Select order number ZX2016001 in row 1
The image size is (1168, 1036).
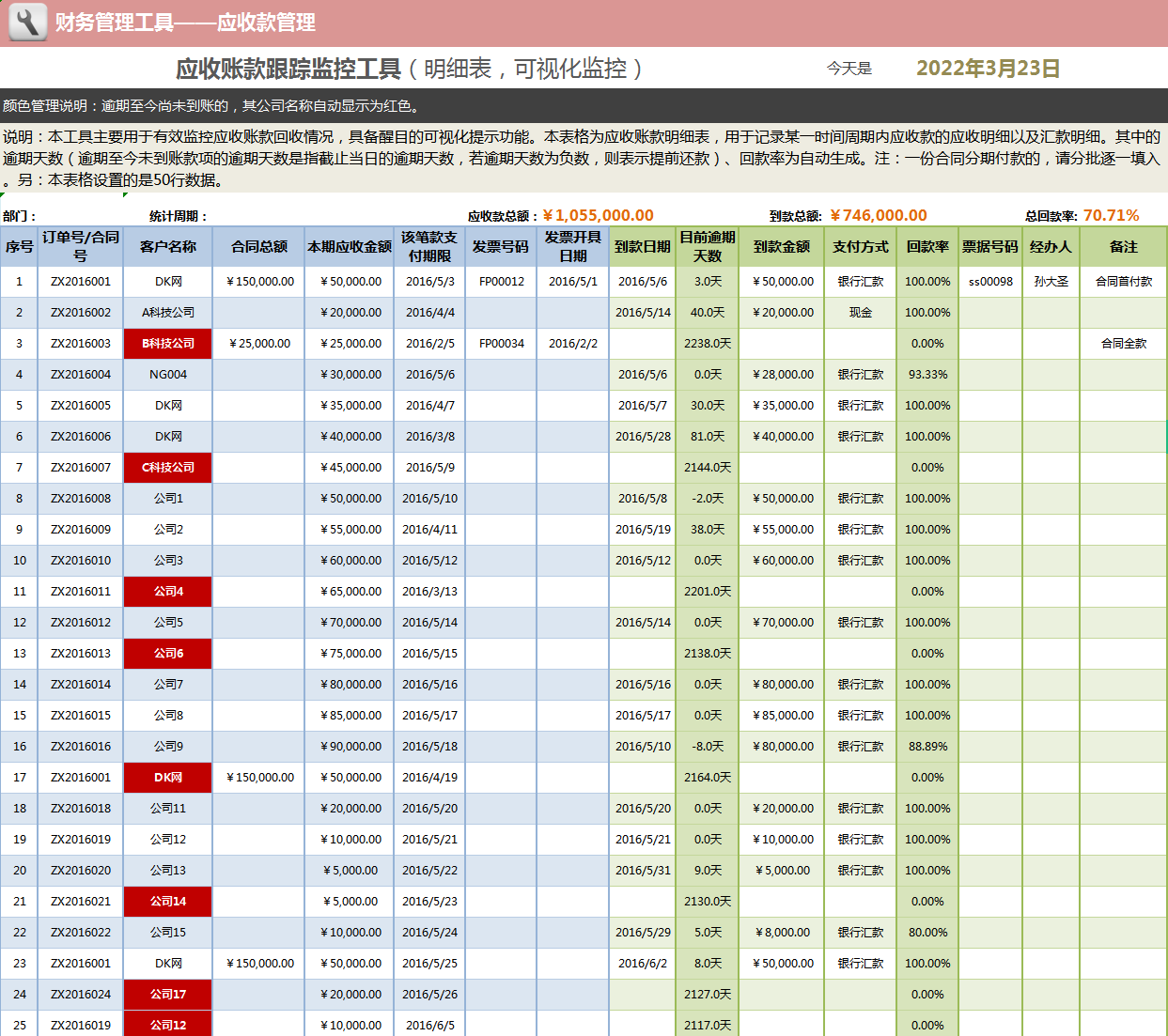[81, 281]
